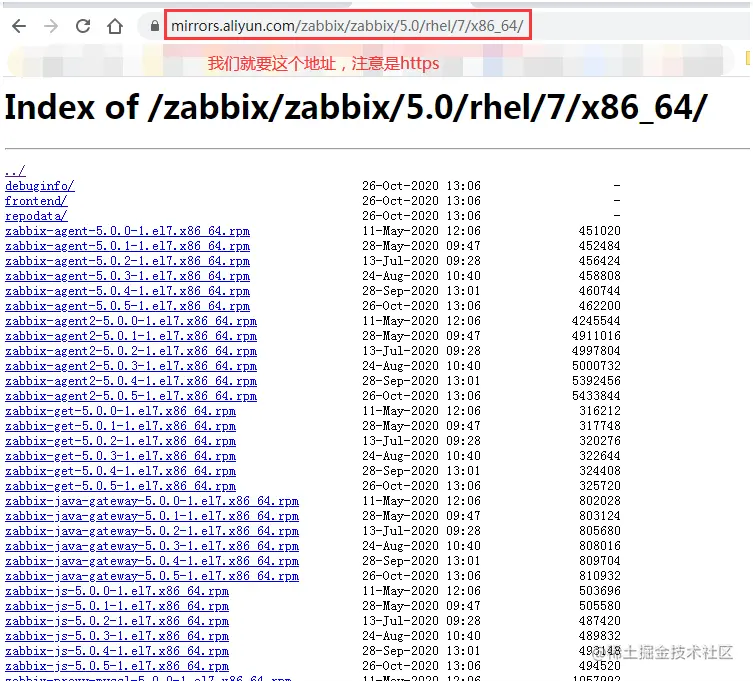Download zabbix-agent2-5.0.5-1.el7.x86_64.rpm

point(131,396)
